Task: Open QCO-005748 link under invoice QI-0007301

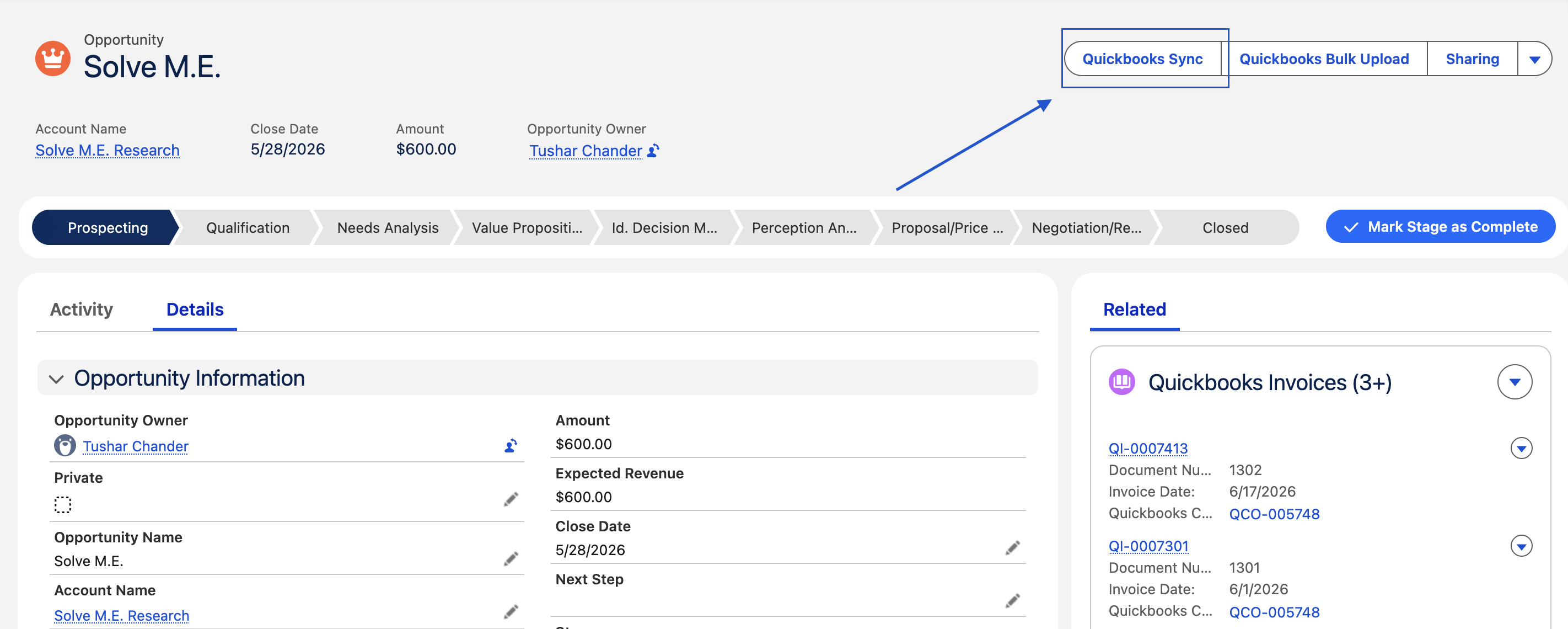Action: [x=1274, y=612]
